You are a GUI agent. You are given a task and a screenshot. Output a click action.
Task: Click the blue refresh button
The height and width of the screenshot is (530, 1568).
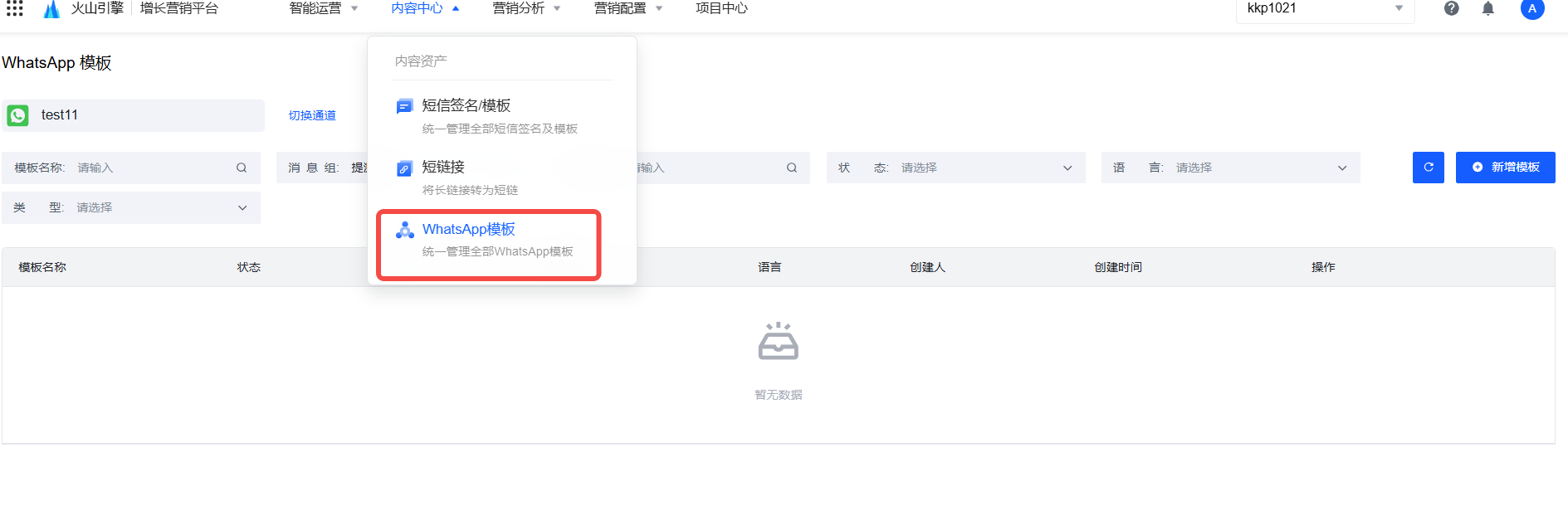(1428, 168)
